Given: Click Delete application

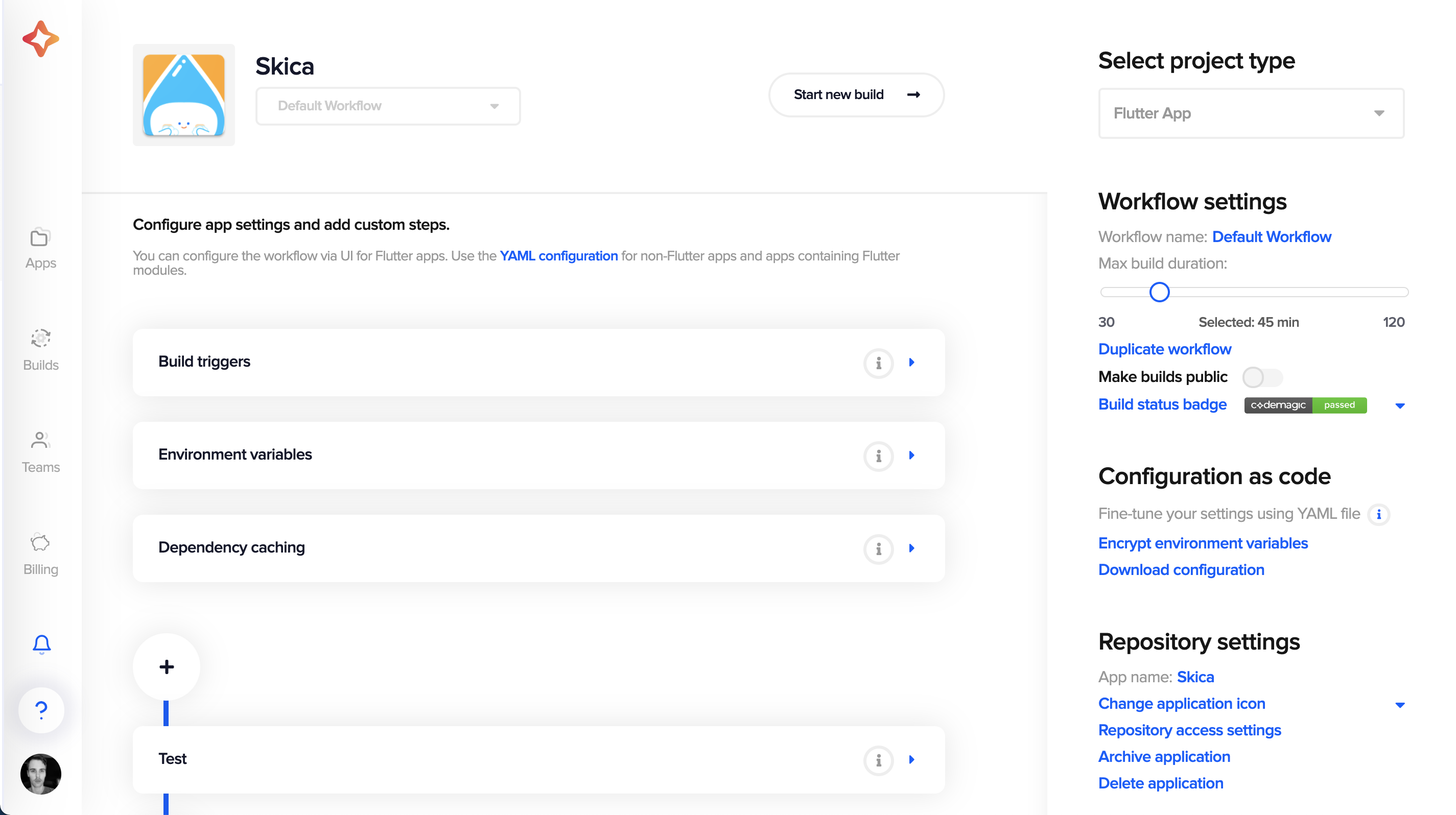Looking at the screenshot, I should (1160, 783).
